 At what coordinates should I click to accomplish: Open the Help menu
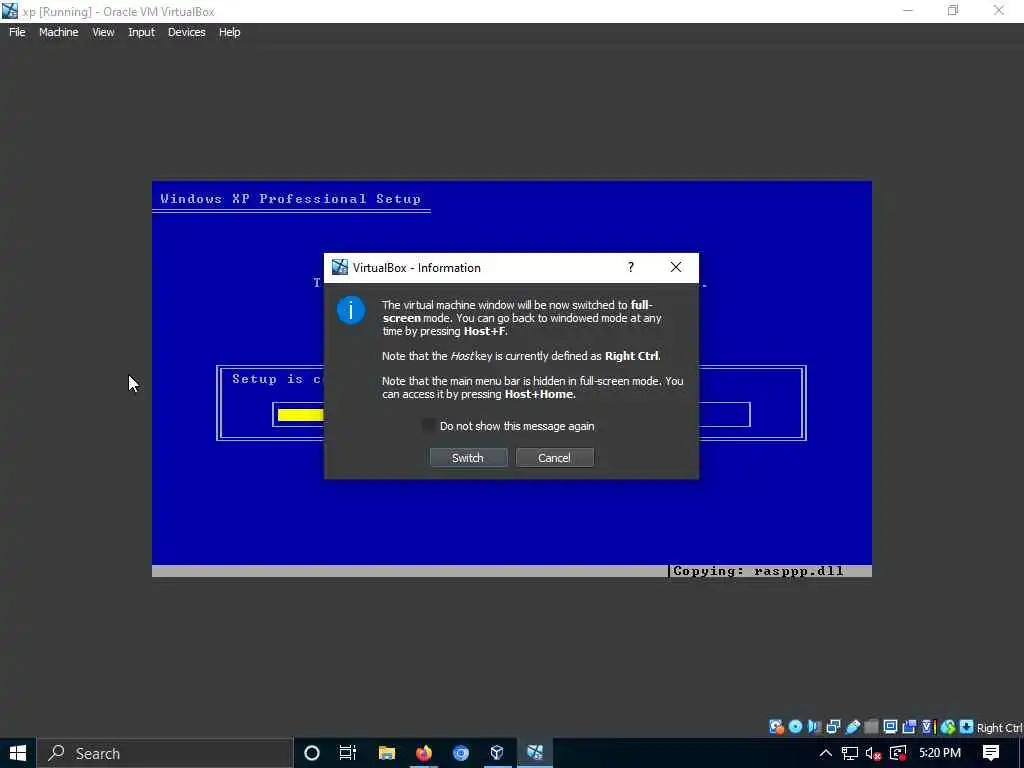[229, 32]
